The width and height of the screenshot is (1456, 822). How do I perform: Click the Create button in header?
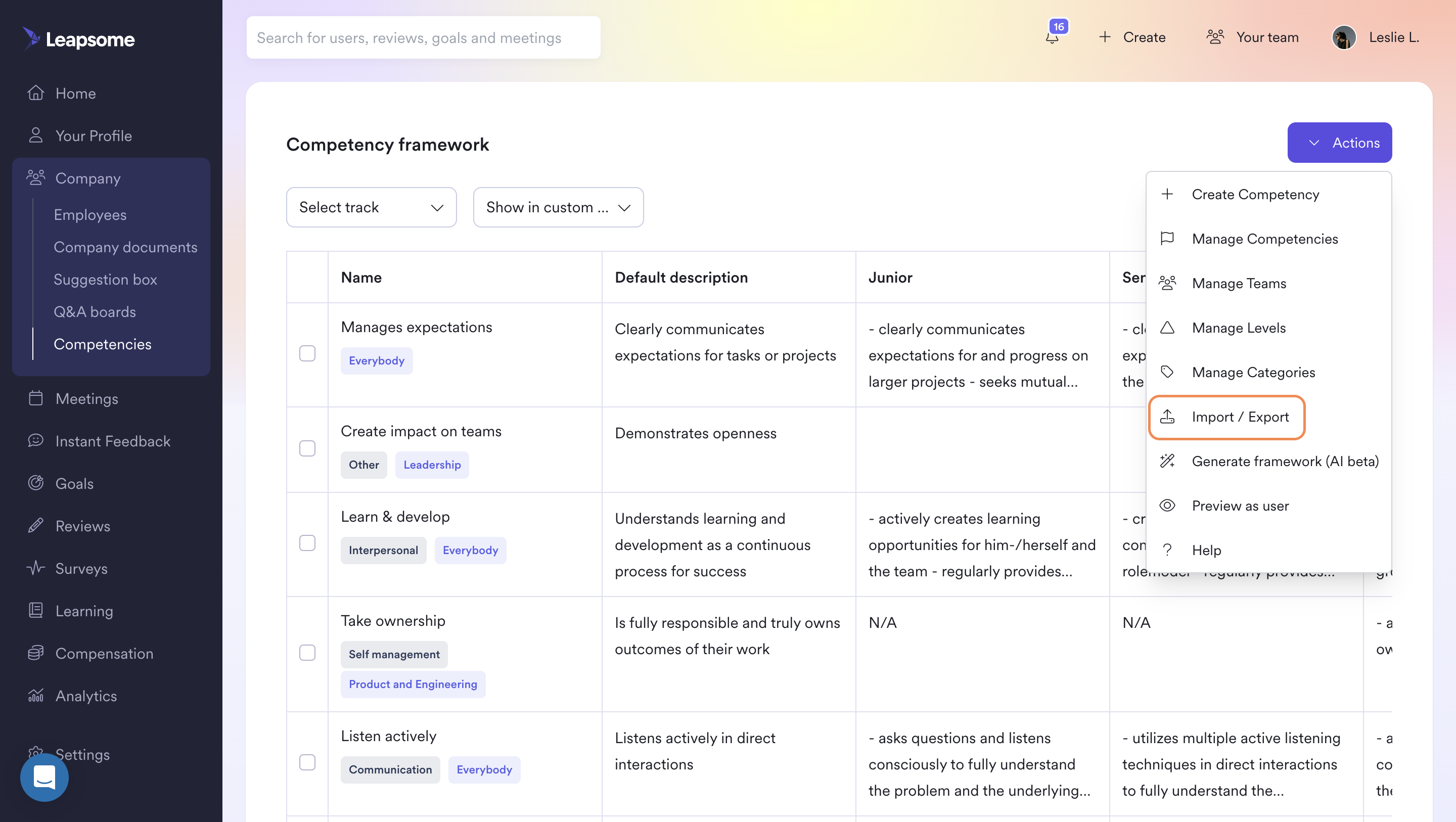1132,37
